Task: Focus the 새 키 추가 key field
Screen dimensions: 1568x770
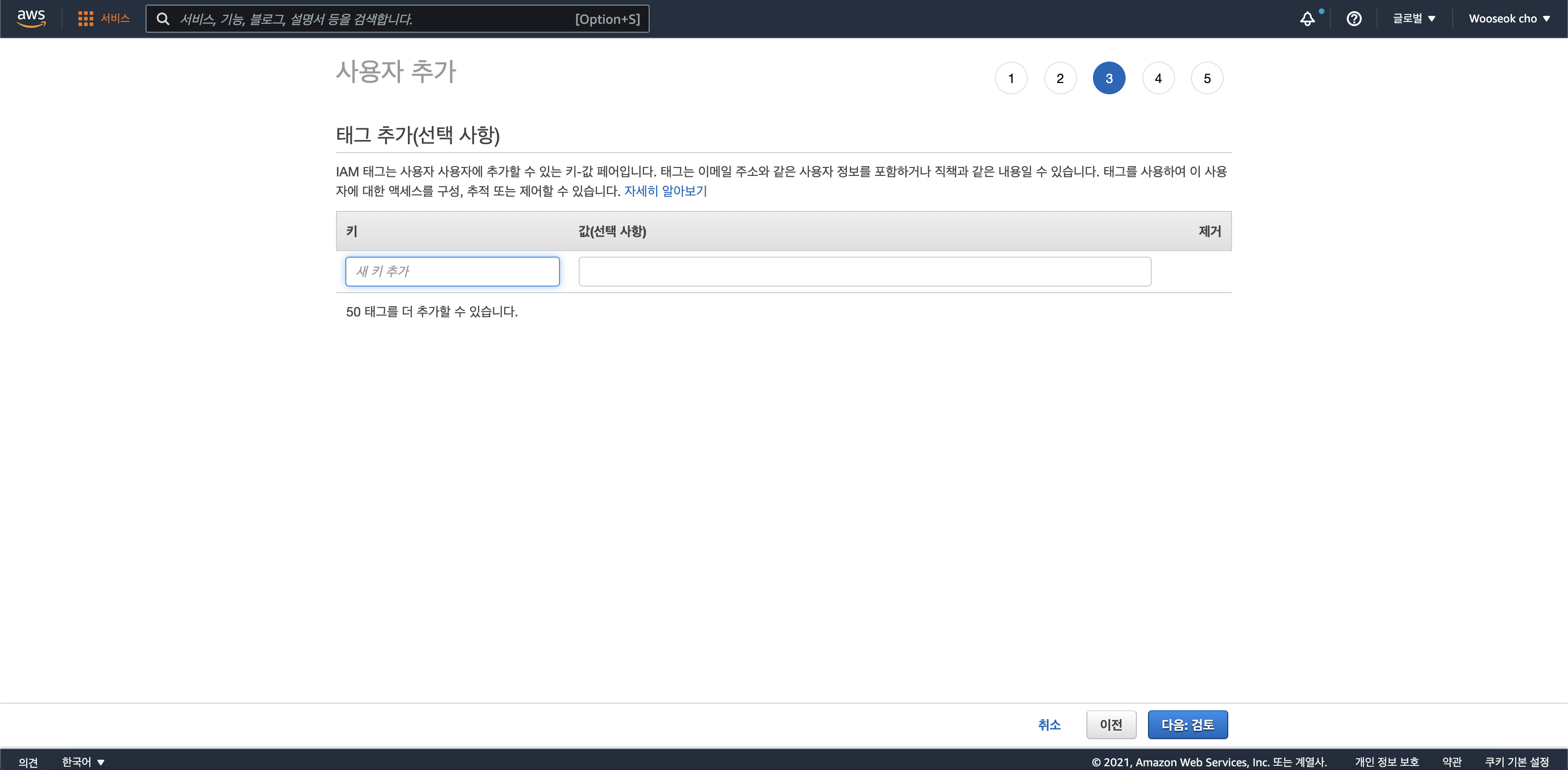Action: click(x=452, y=272)
